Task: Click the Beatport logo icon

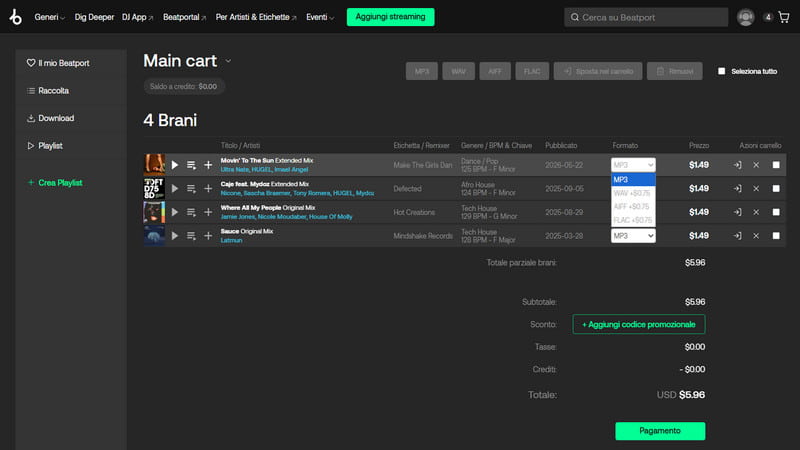Action: 16,17
